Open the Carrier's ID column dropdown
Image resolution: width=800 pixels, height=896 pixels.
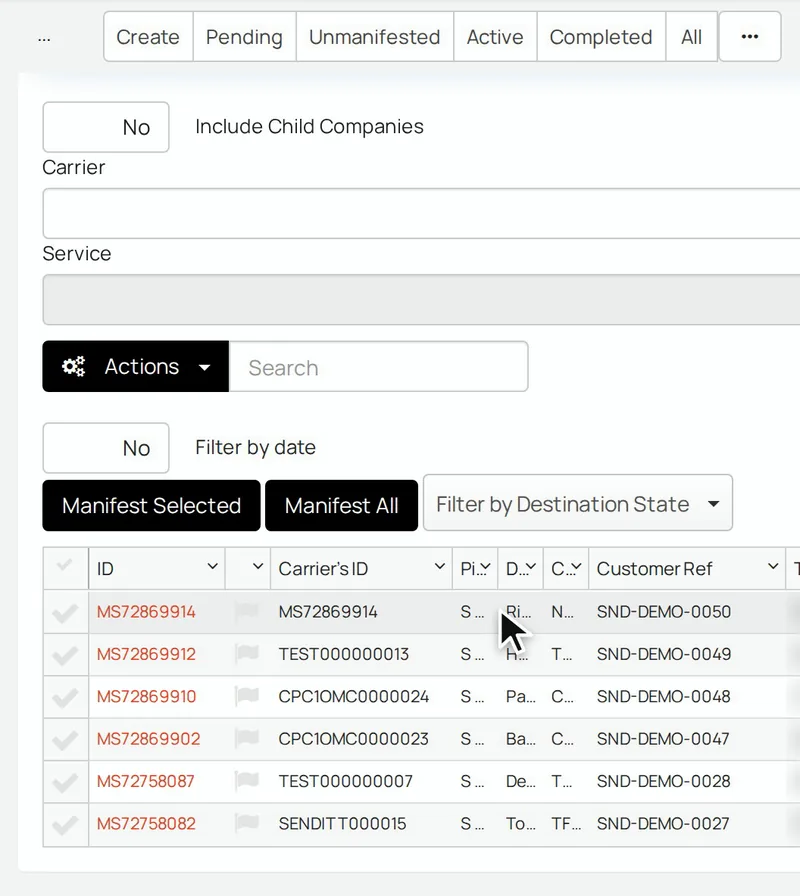pos(439,566)
